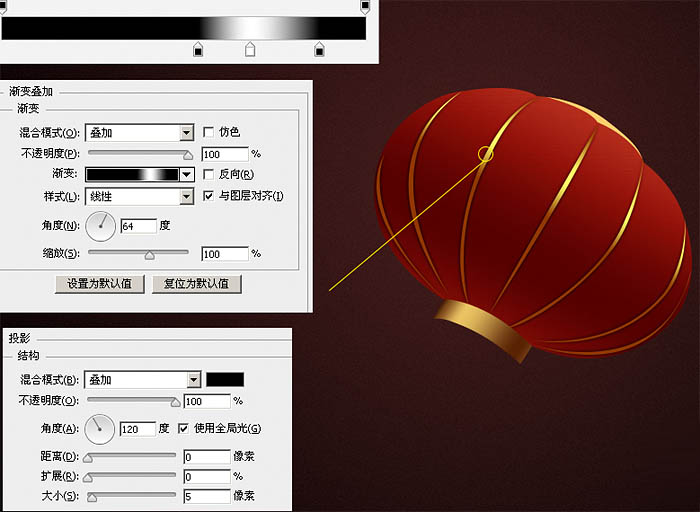This screenshot has width=700, height=512.
Task: Click the angle field showing 120
Action: point(138,429)
